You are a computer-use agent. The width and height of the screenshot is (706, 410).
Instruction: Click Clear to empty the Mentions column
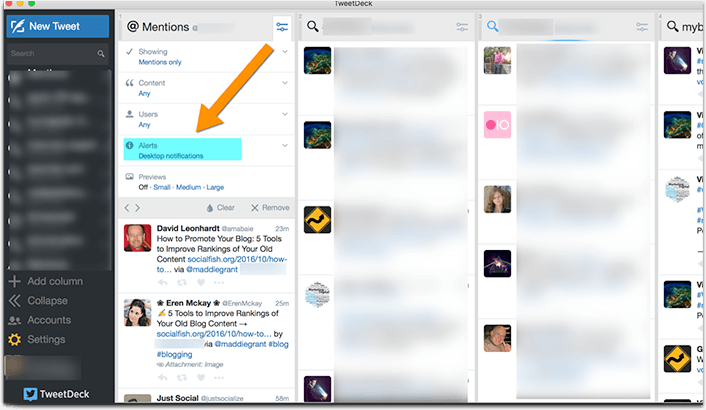pos(220,208)
